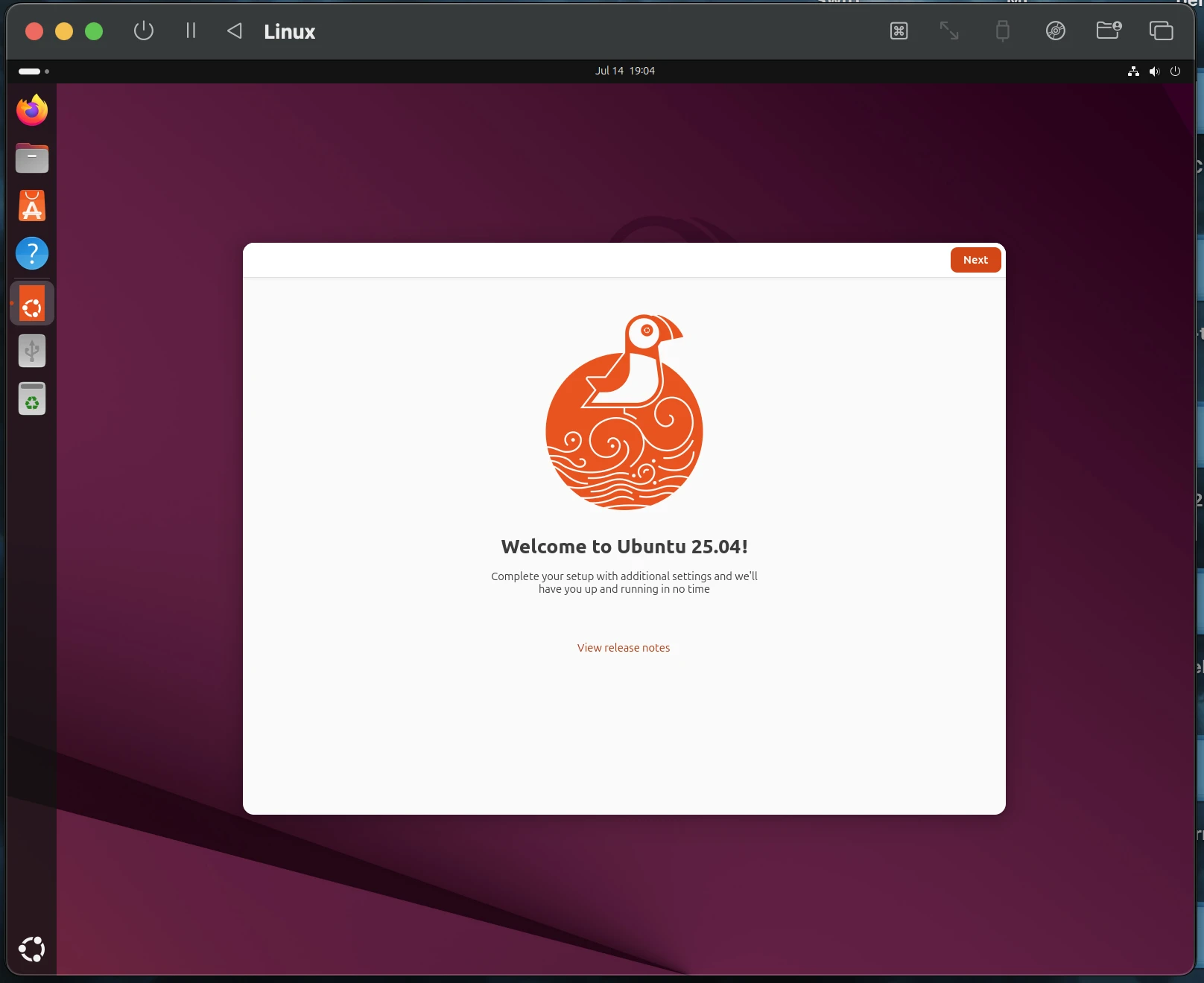Click the Welcome to Ubuntu 25.04! heading

click(624, 547)
